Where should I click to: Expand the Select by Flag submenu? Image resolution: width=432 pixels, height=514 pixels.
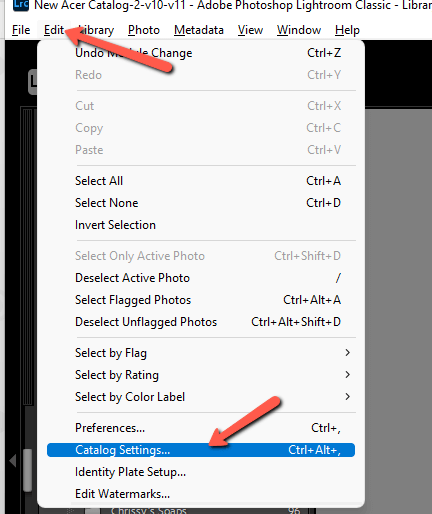point(201,353)
